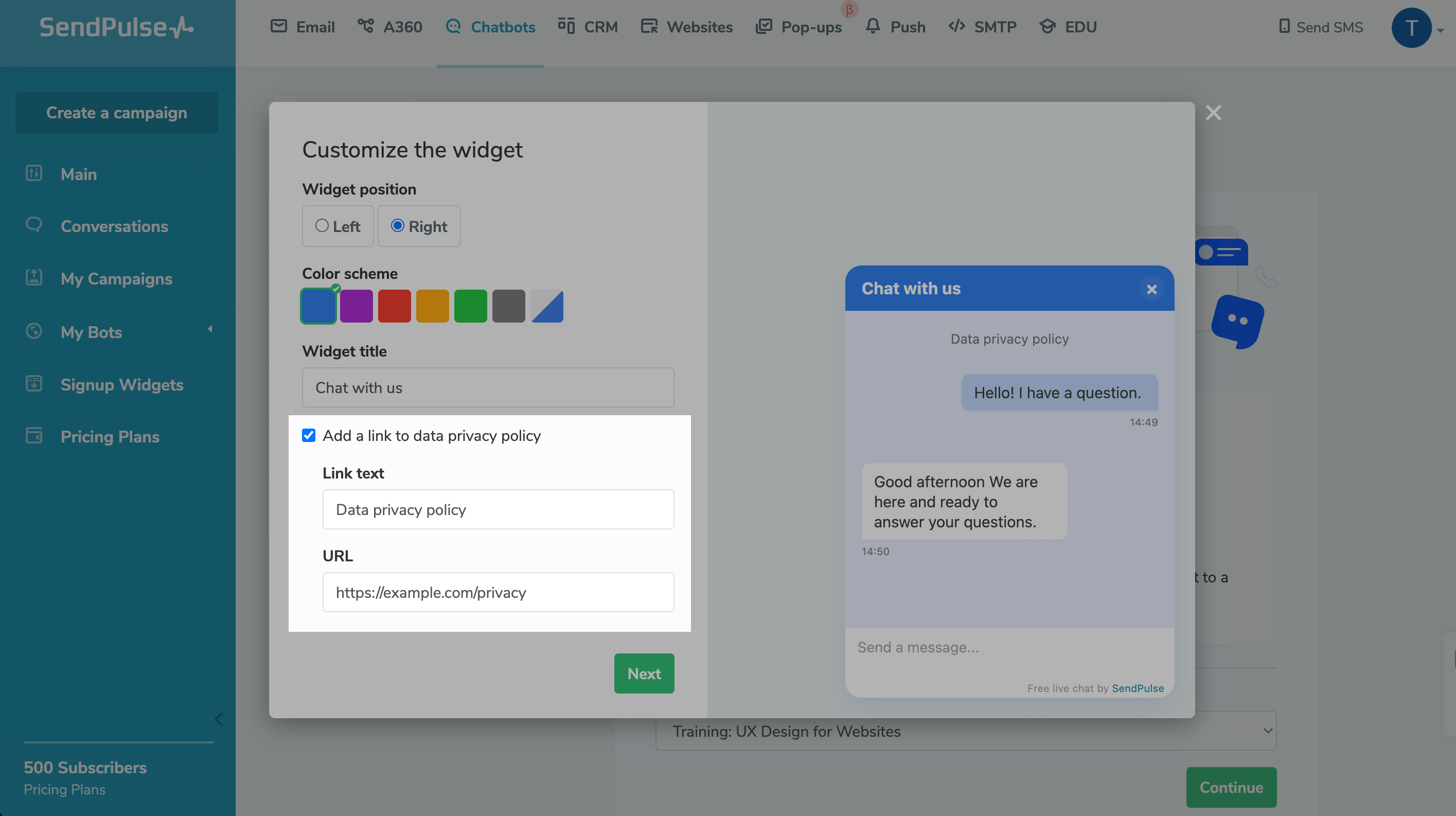Viewport: 1456px width, 816px height.
Task: Choose the purple color scheme swatch
Action: click(356, 306)
